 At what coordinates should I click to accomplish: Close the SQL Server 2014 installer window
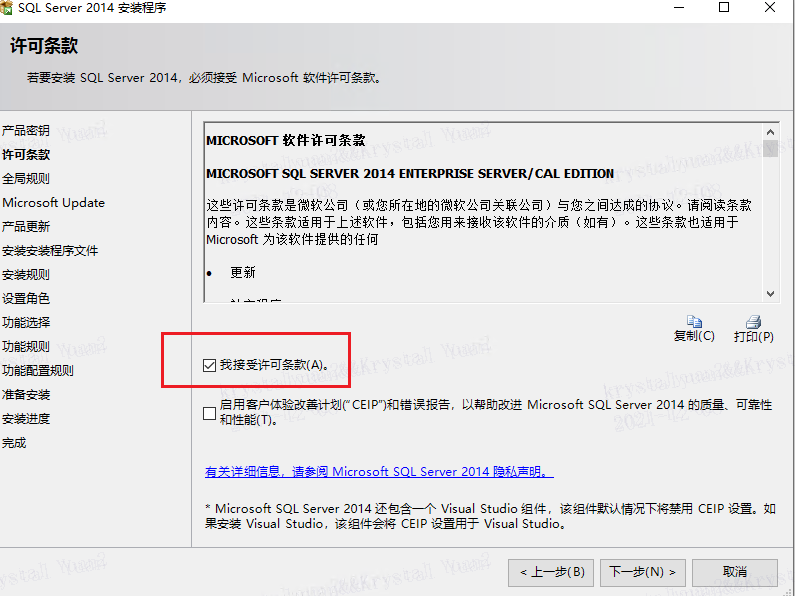770,8
